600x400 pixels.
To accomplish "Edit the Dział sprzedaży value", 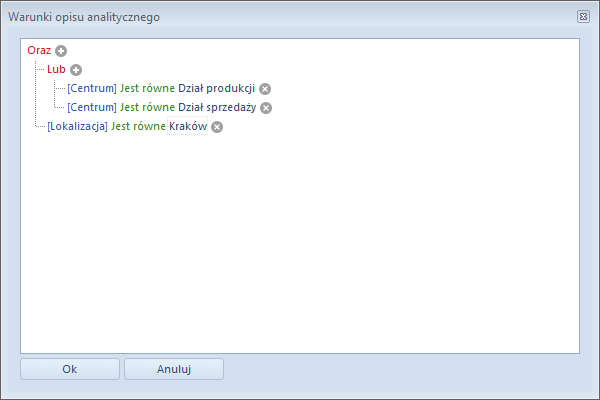I will 217,107.
